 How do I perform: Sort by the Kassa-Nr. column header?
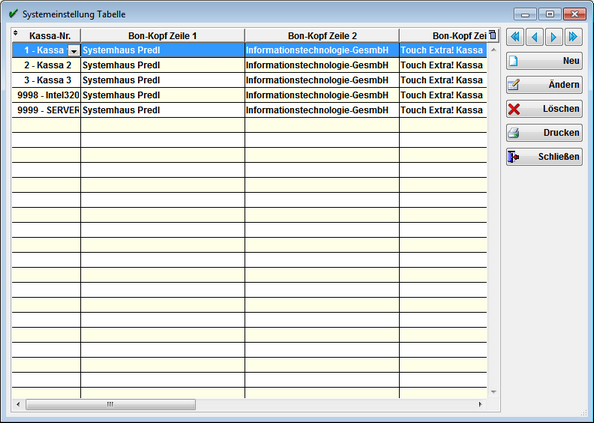tap(46, 36)
